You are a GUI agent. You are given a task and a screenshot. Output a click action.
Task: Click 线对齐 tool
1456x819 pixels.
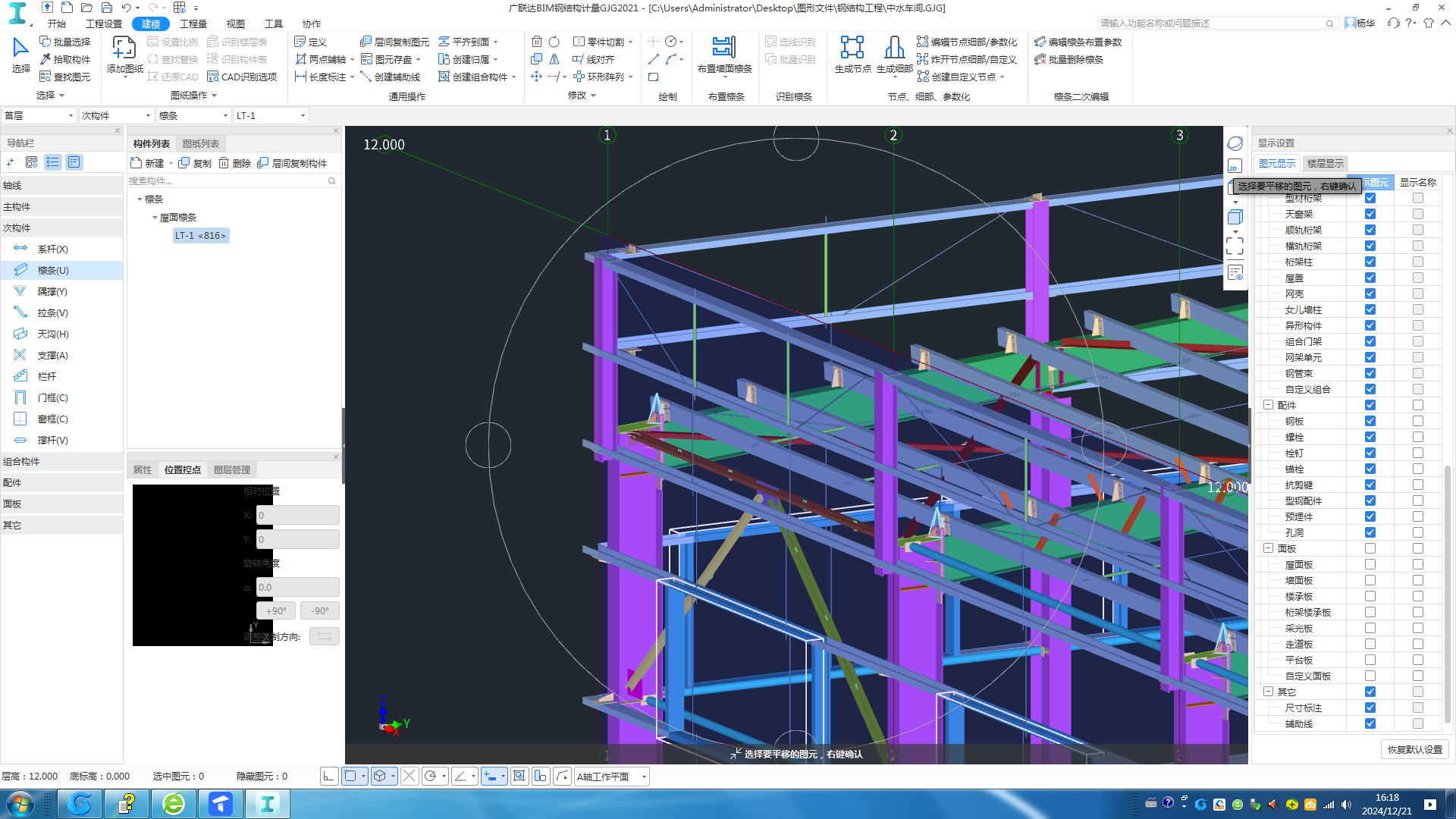[x=593, y=59]
